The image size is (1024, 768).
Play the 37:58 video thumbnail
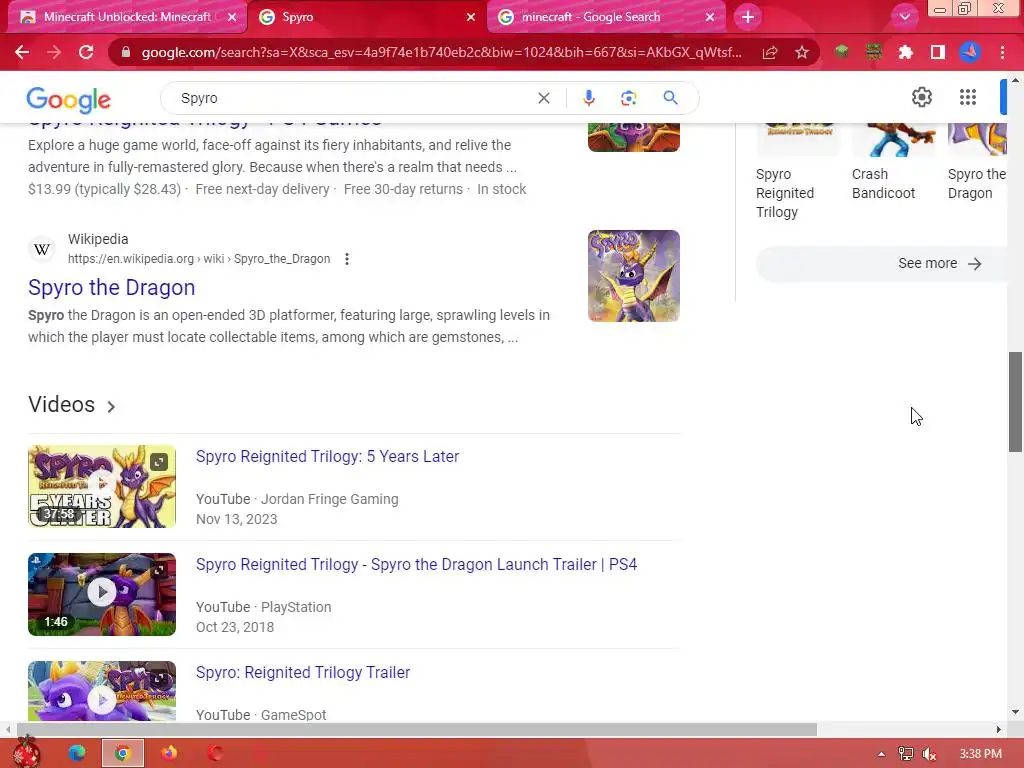(x=102, y=487)
